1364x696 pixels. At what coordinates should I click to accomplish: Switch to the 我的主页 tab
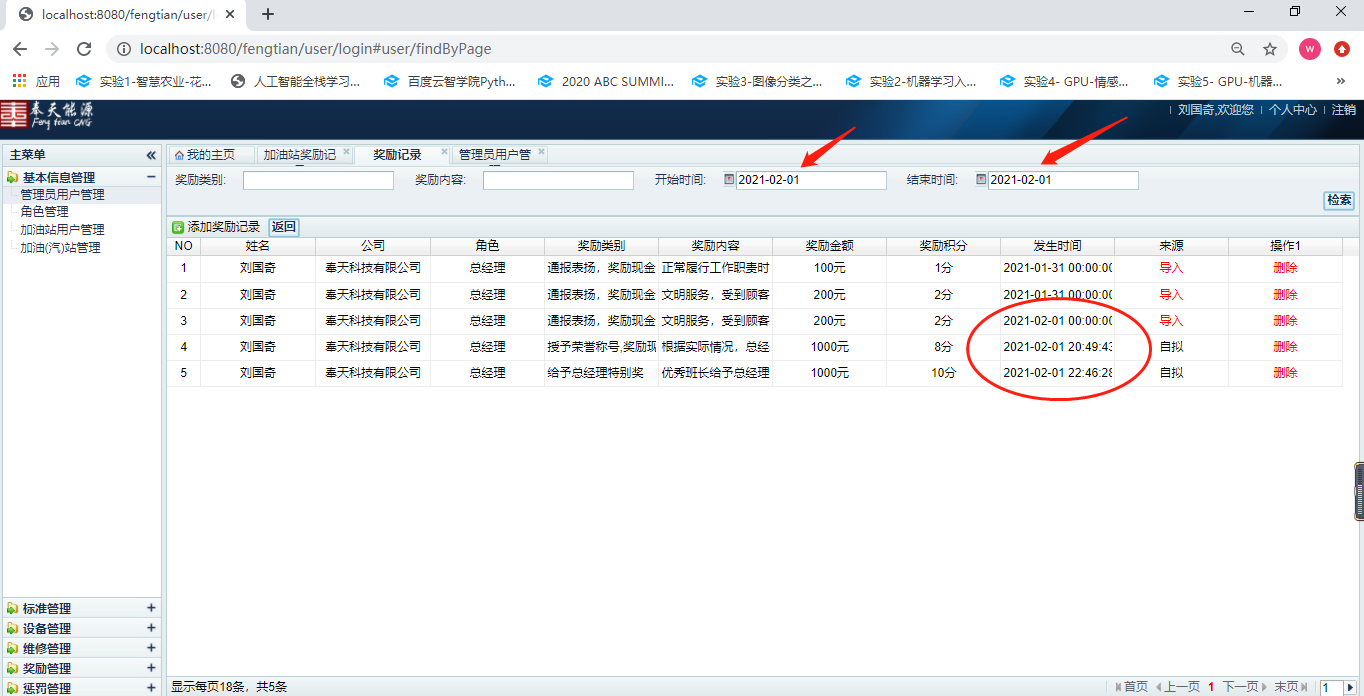tap(205, 155)
